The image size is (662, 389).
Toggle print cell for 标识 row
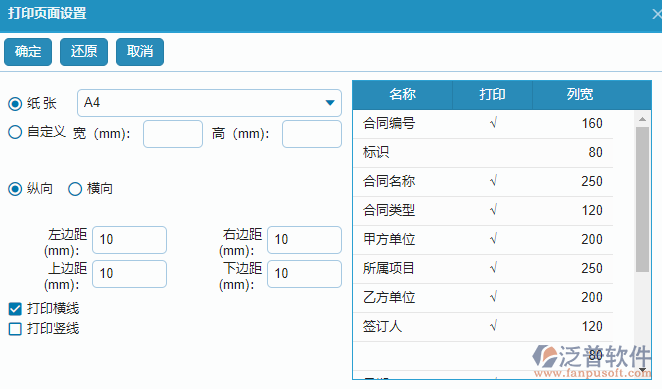pyautogui.click(x=493, y=152)
